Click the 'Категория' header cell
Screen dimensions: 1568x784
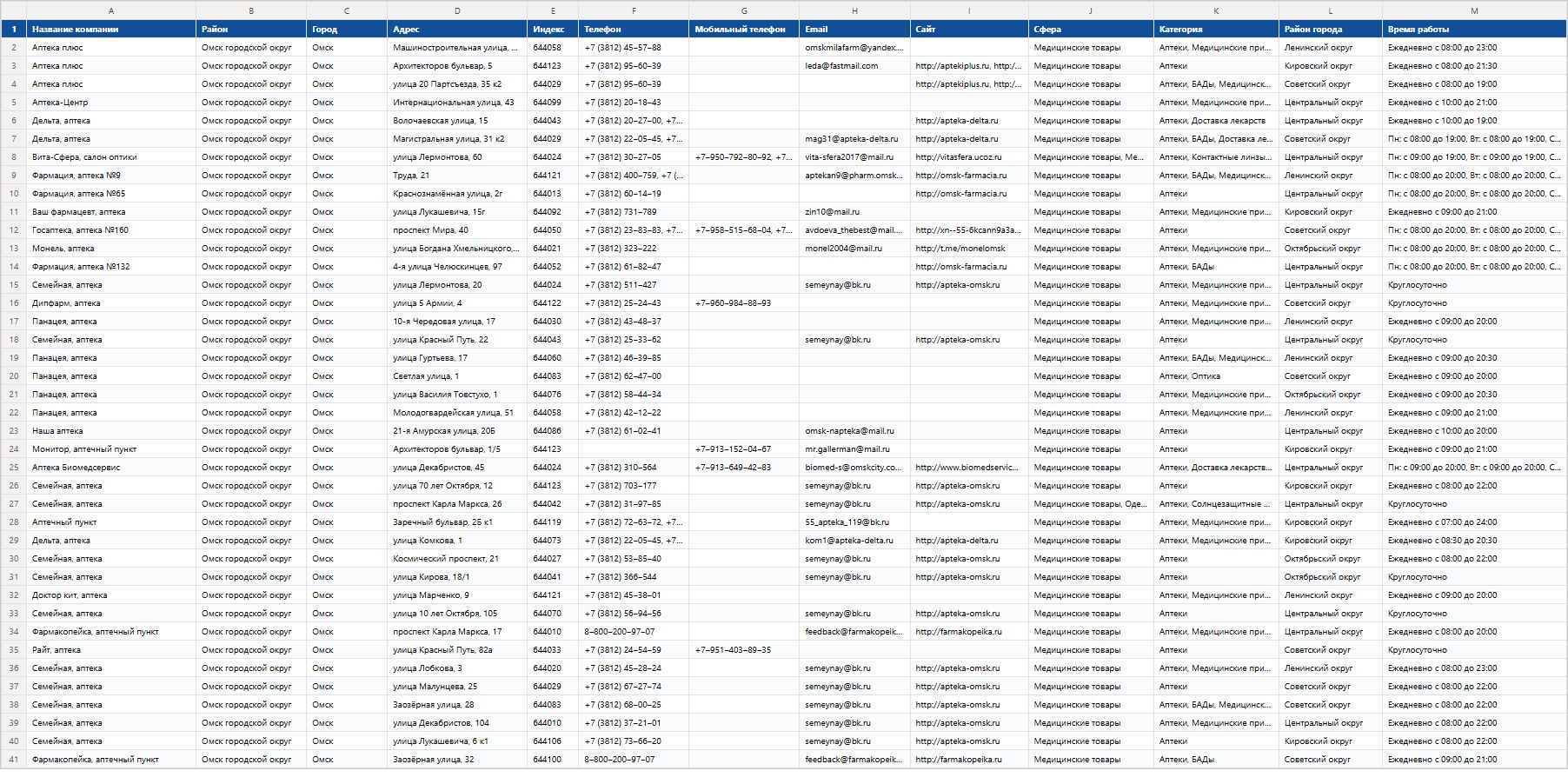[x=1216, y=29]
